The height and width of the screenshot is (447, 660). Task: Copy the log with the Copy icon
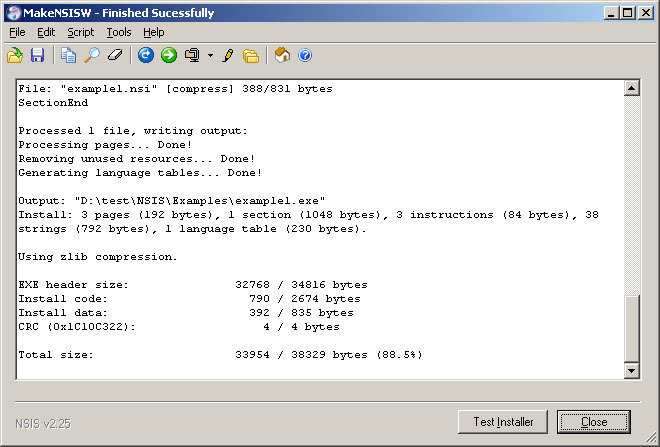(68, 55)
